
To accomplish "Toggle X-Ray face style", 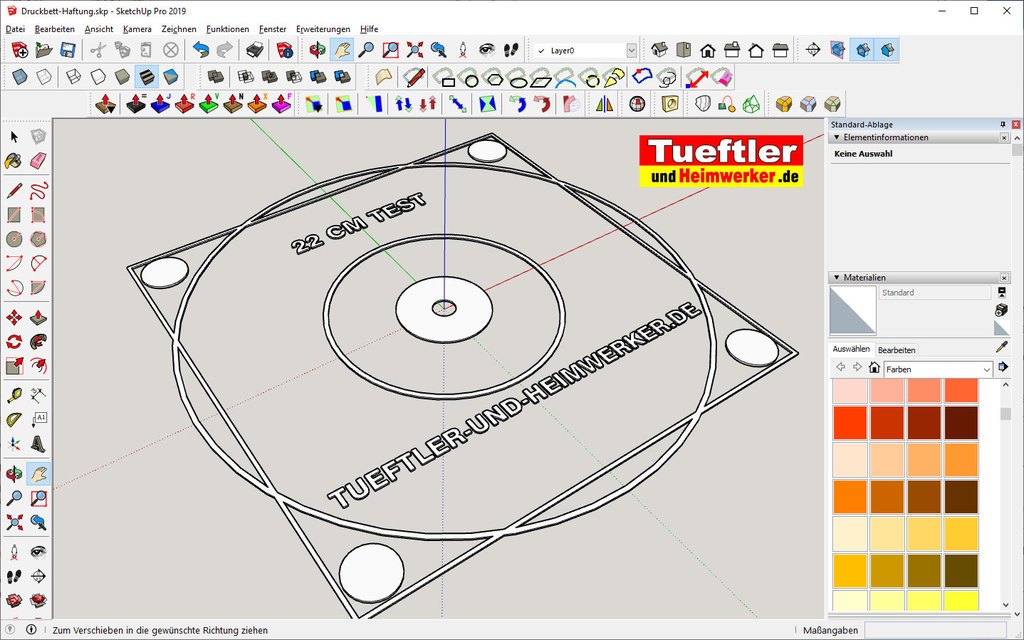I will coord(20,77).
